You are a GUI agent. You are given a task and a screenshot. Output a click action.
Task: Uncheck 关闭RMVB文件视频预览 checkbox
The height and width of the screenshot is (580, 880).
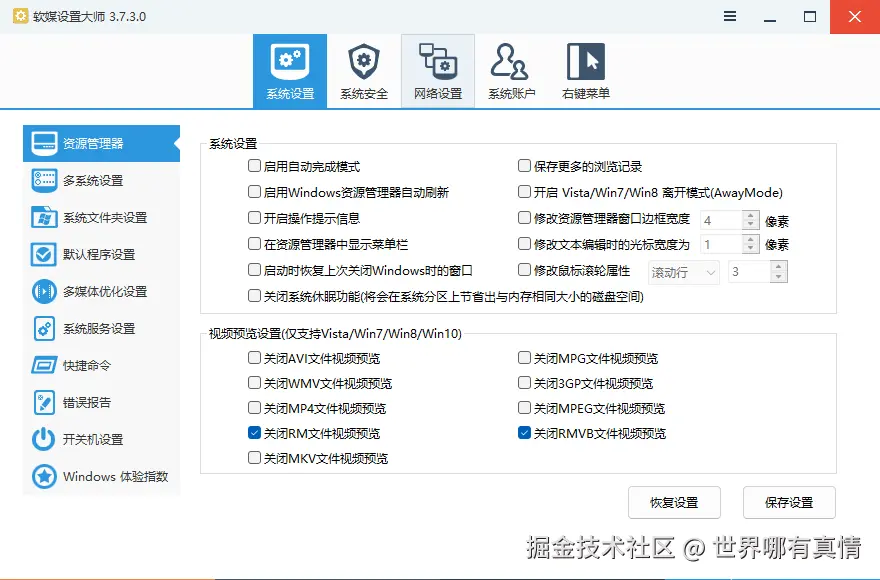(524, 433)
